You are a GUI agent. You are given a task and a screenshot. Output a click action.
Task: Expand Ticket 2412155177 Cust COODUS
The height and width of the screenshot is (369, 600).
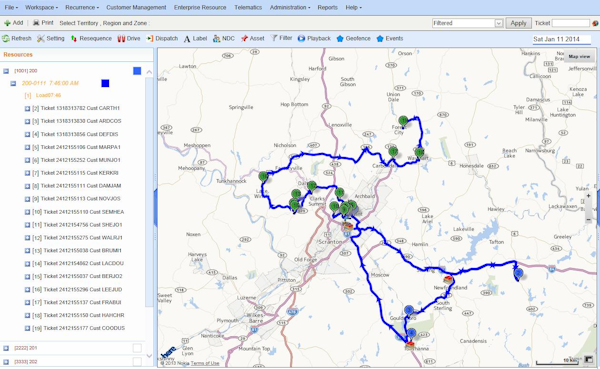(27, 328)
